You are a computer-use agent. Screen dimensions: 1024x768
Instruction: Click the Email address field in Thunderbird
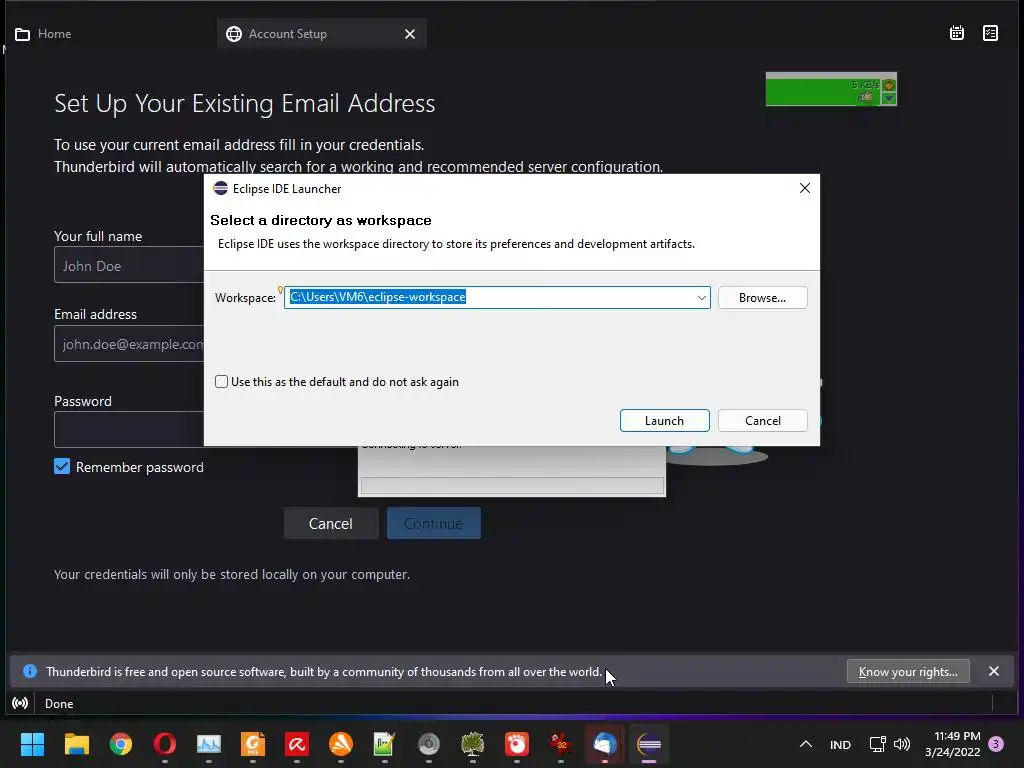coord(129,344)
